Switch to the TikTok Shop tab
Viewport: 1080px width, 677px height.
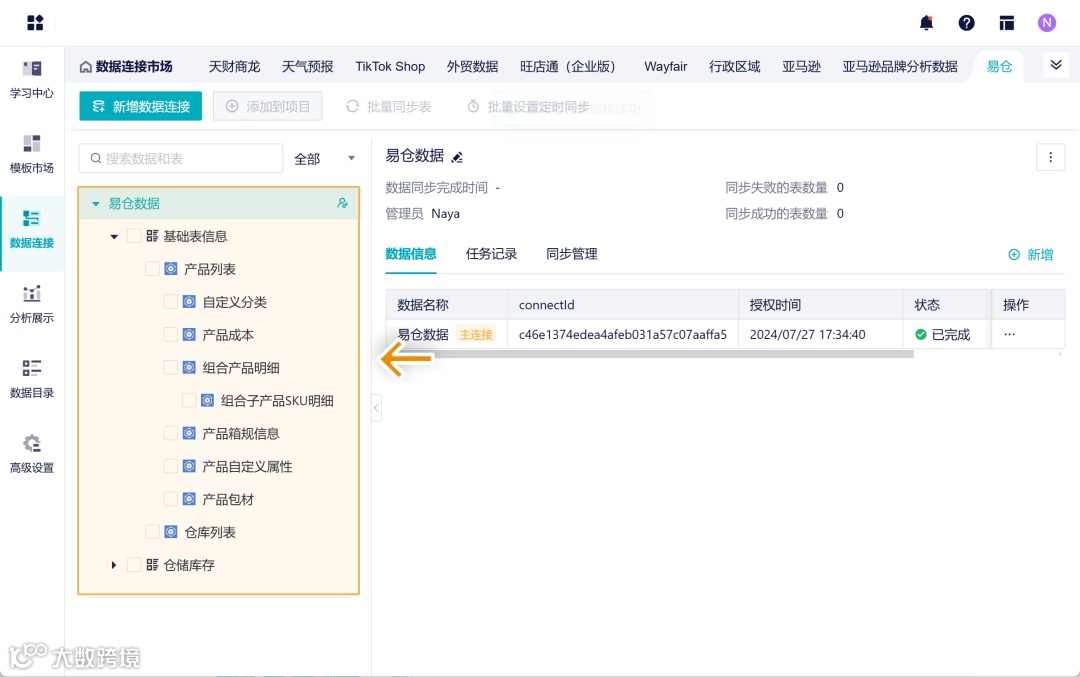pos(389,66)
